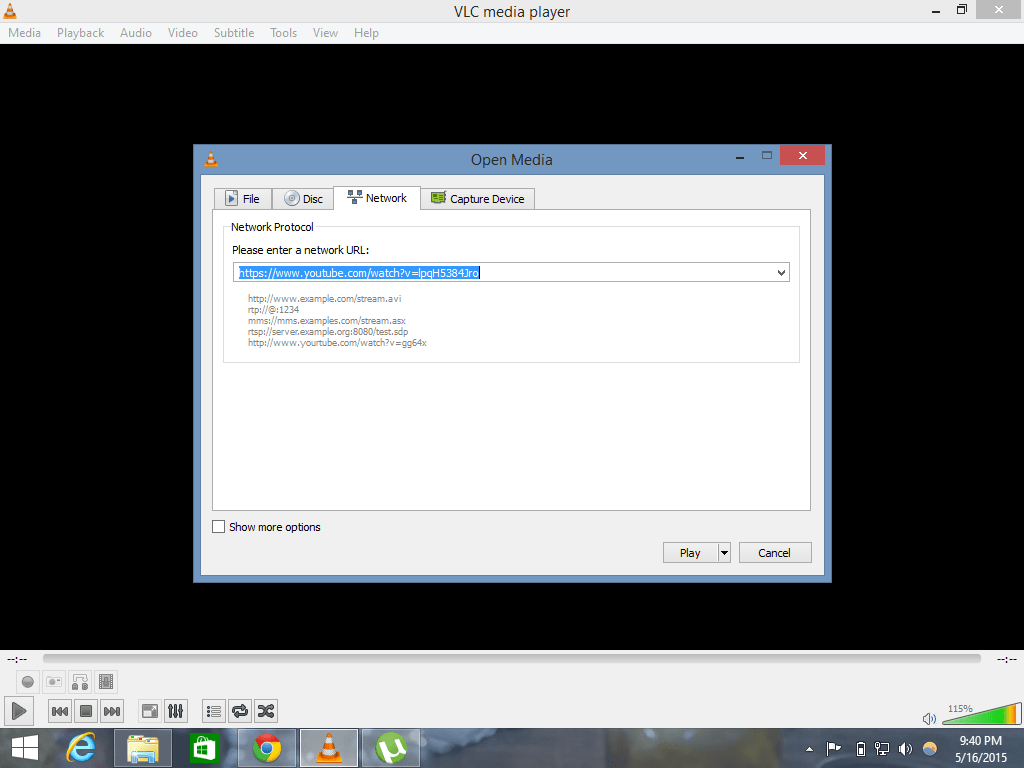Image resolution: width=1024 pixels, height=768 pixels.
Task: Toggle the A-B loop button
Action: [x=80, y=682]
